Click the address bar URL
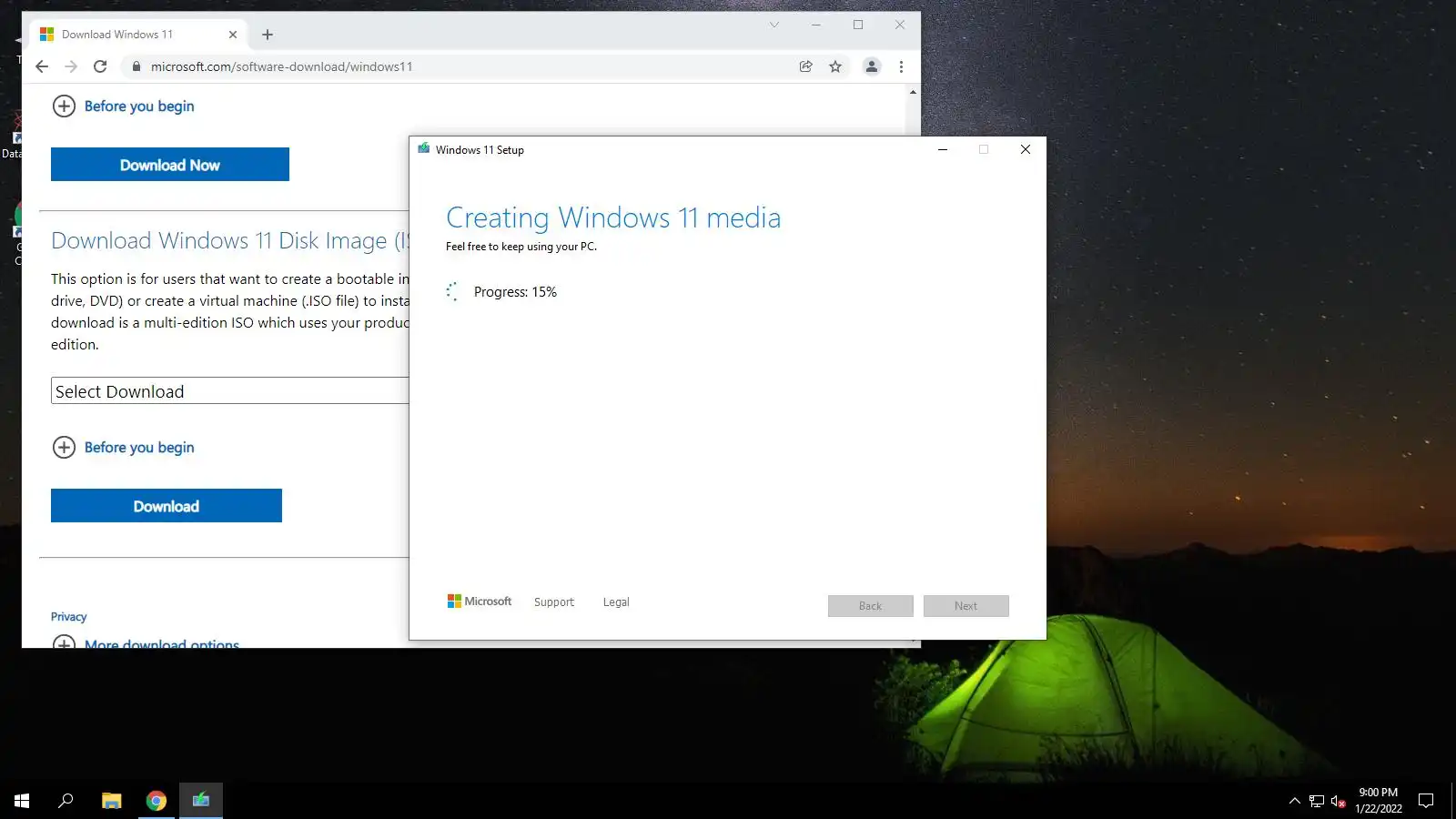 pos(281,66)
